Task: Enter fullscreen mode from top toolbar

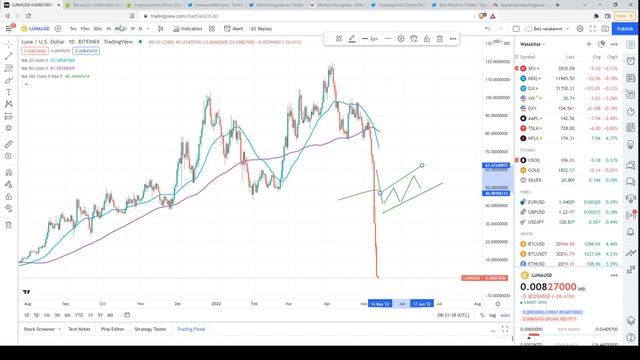Action: 593,29
